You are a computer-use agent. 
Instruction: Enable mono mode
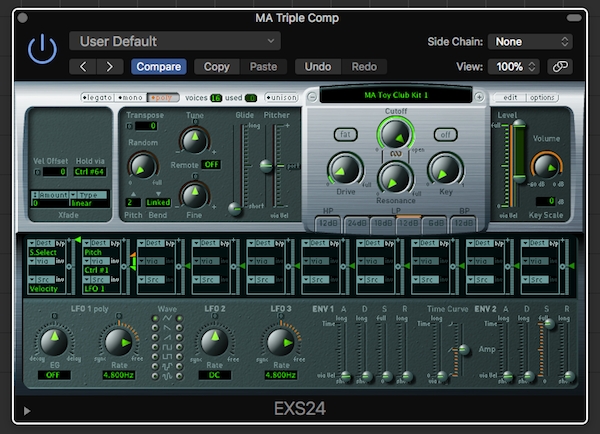click(130, 98)
